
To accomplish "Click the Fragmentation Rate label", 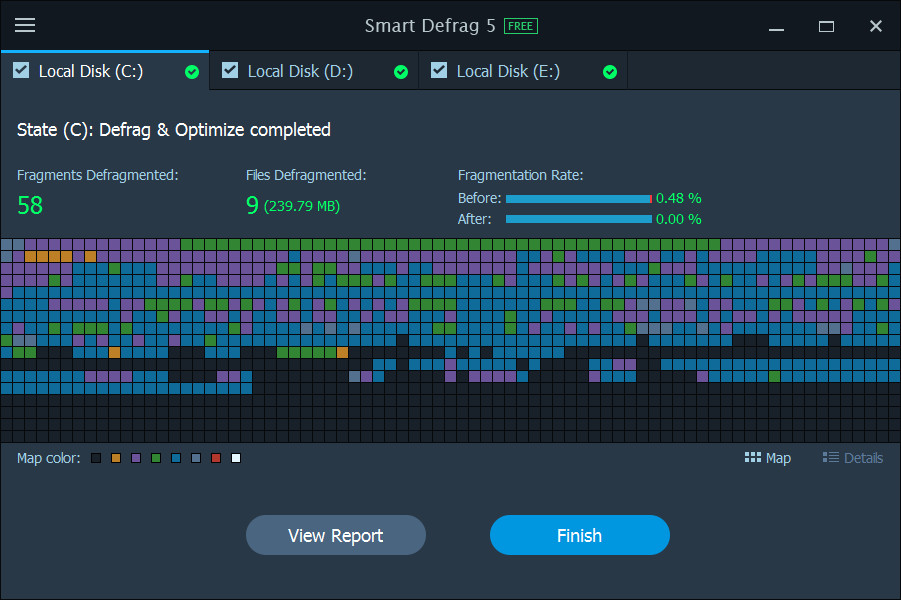I will 521,175.
